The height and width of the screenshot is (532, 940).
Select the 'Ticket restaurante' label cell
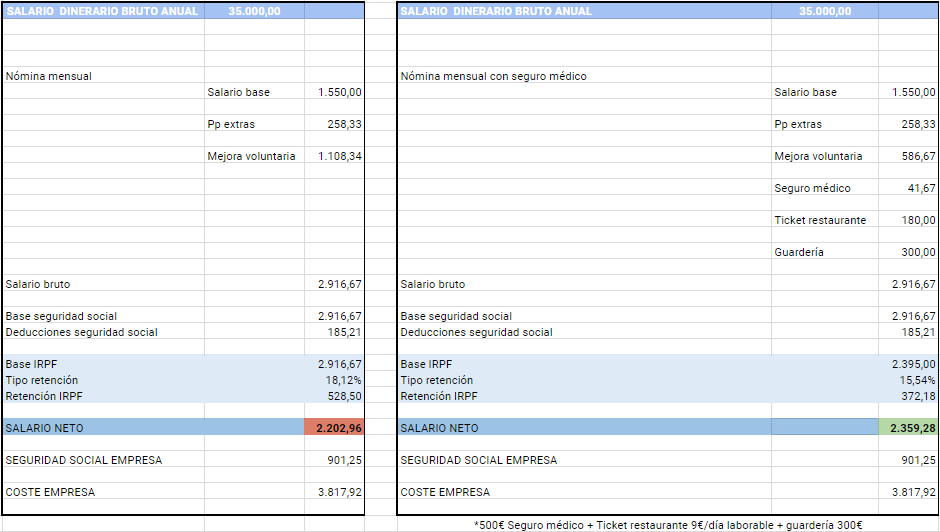(x=820, y=220)
